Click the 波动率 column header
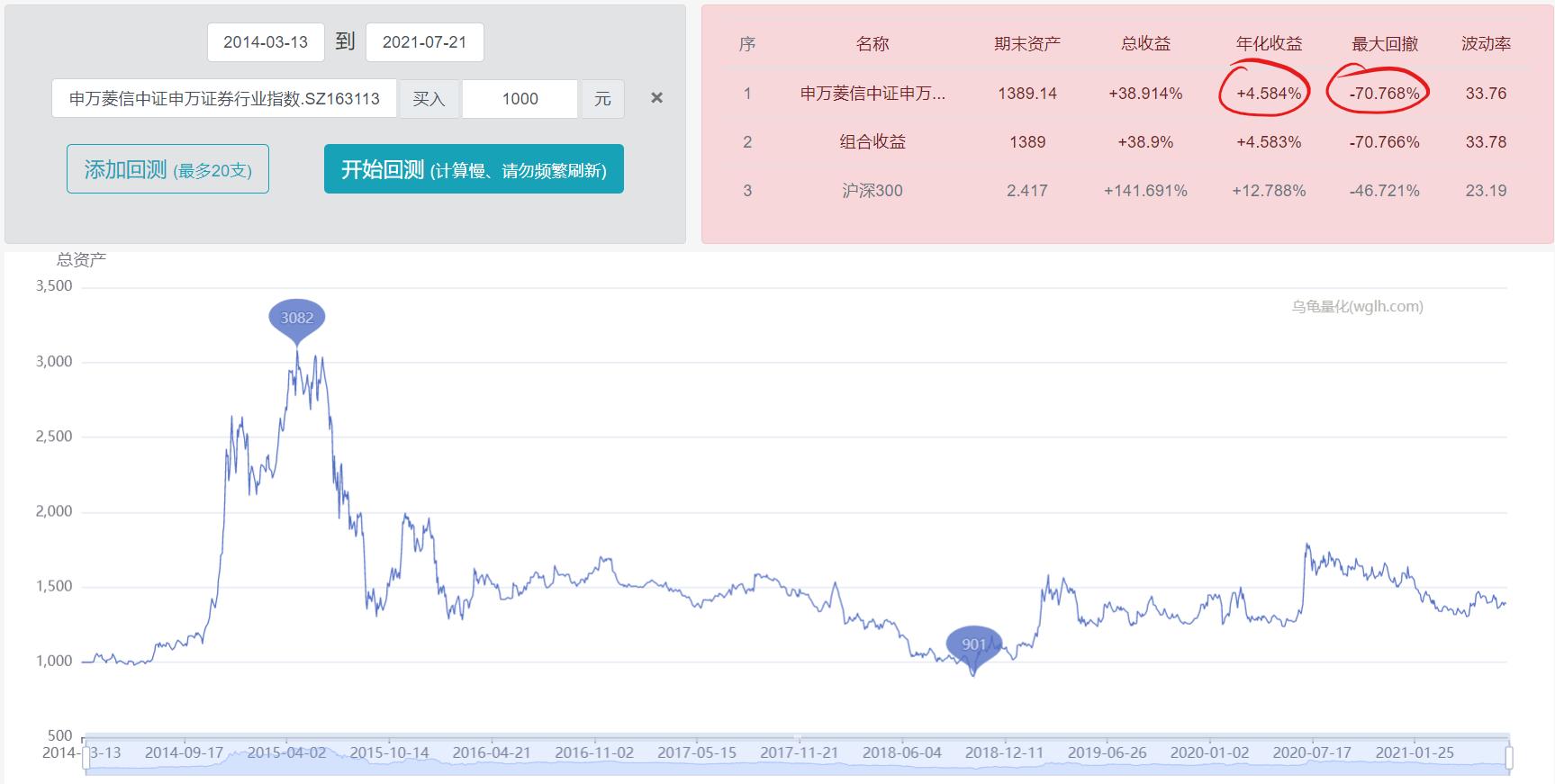This screenshot has width=1555, height=784. pos(1486,43)
